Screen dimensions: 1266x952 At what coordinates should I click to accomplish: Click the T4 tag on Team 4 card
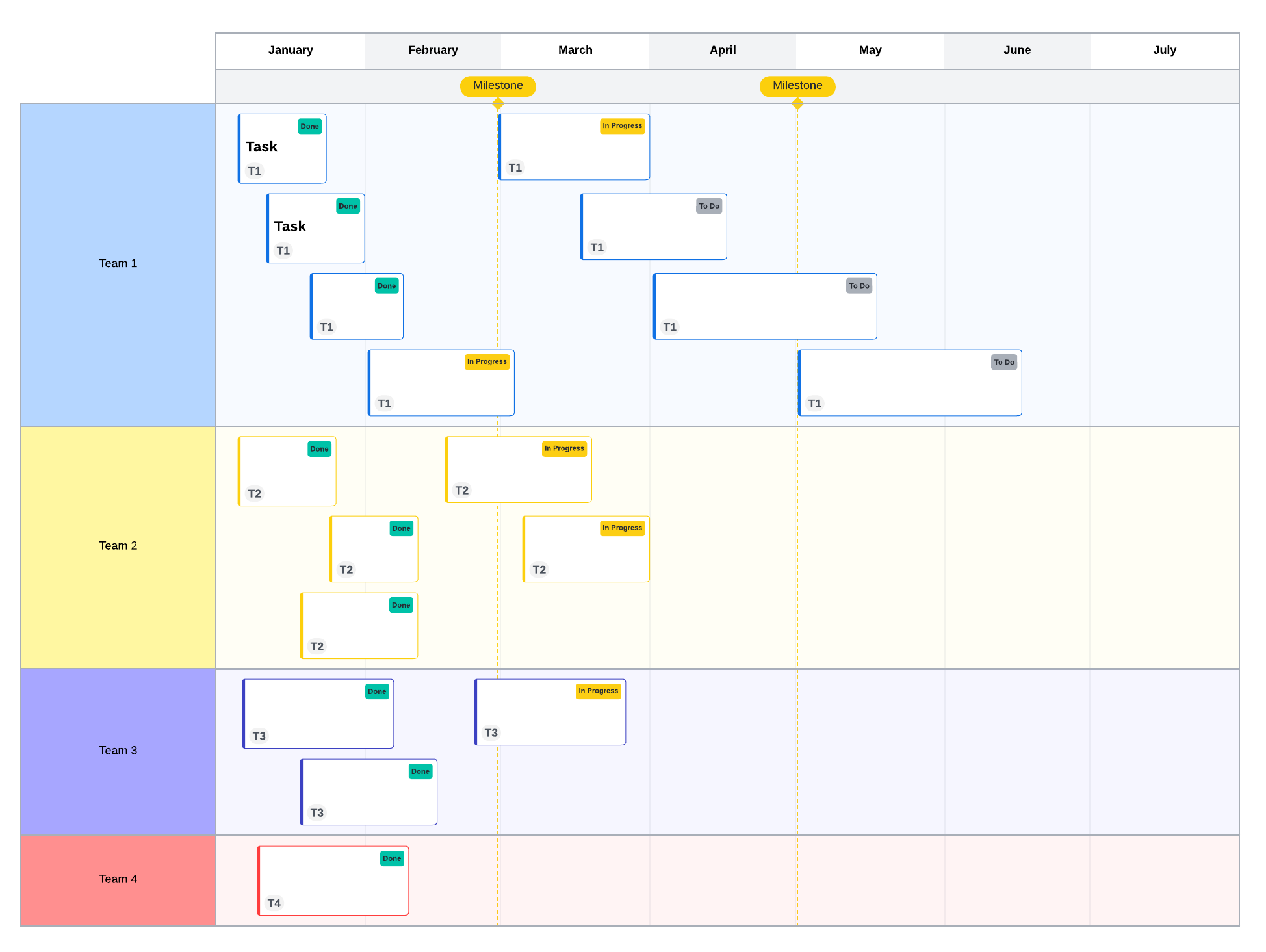[x=274, y=903]
